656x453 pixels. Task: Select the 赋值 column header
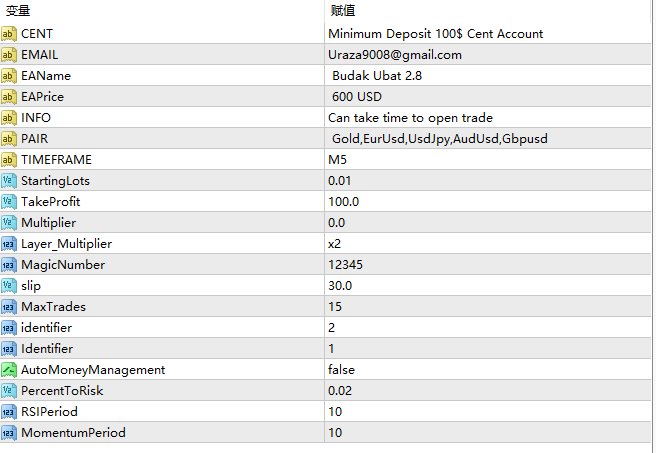coord(342,11)
